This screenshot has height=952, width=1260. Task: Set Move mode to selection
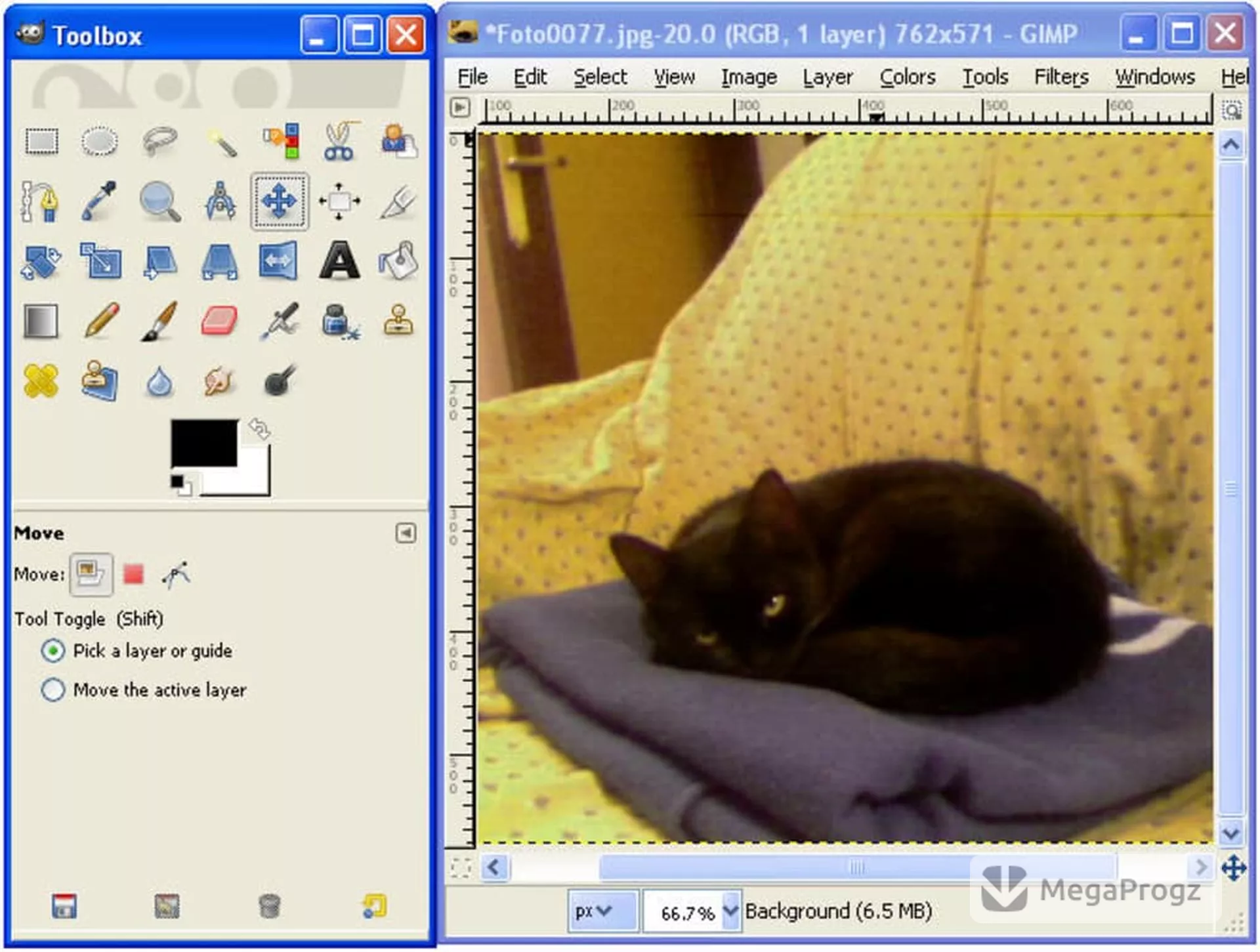[x=134, y=575]
